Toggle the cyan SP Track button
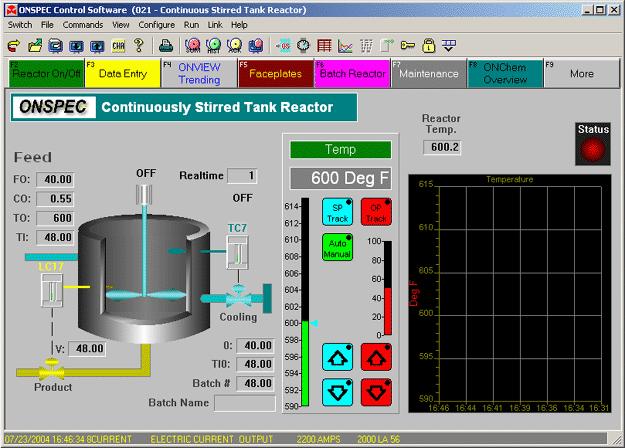 [337, 212]
